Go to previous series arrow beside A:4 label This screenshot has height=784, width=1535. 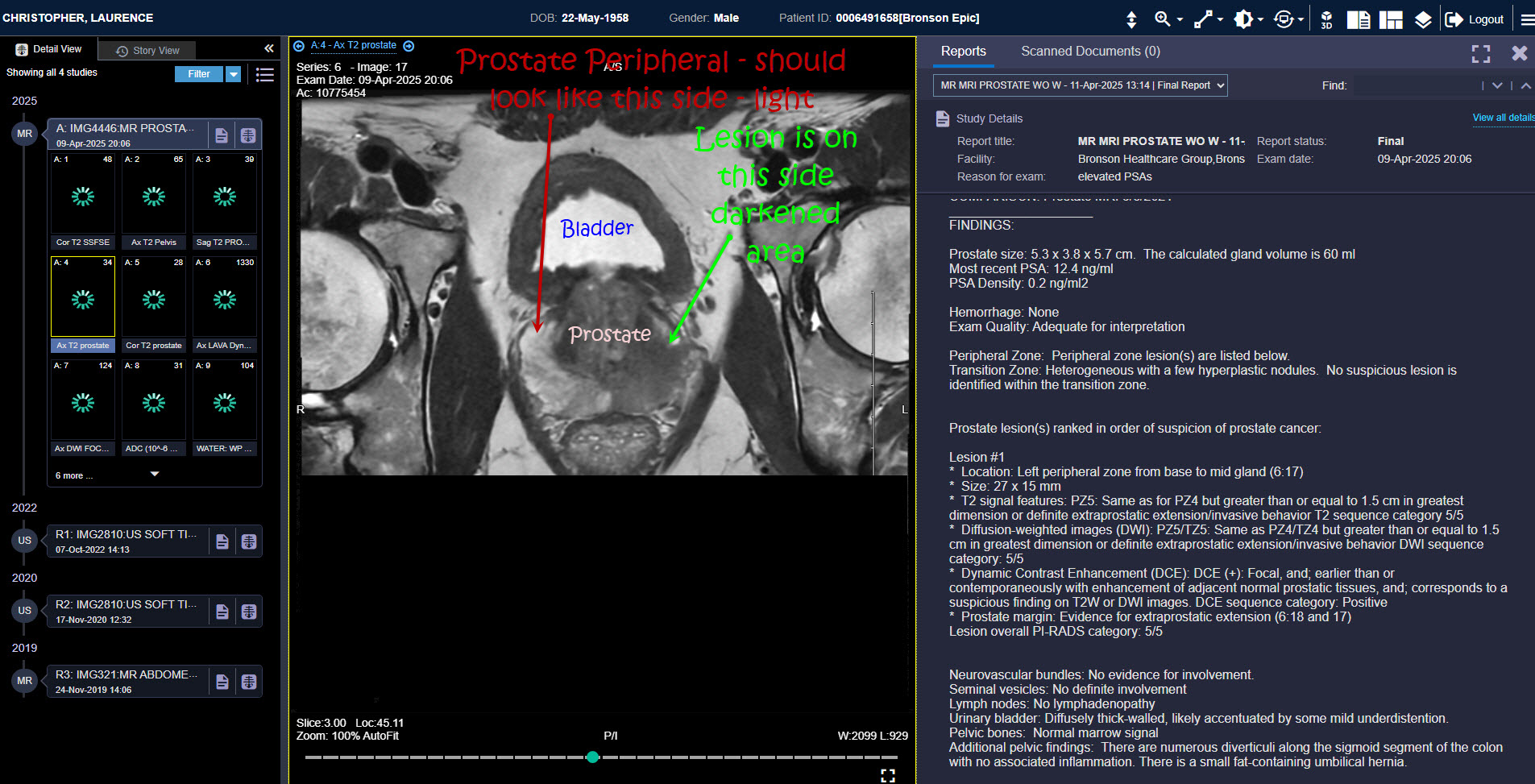click(299, 46)
